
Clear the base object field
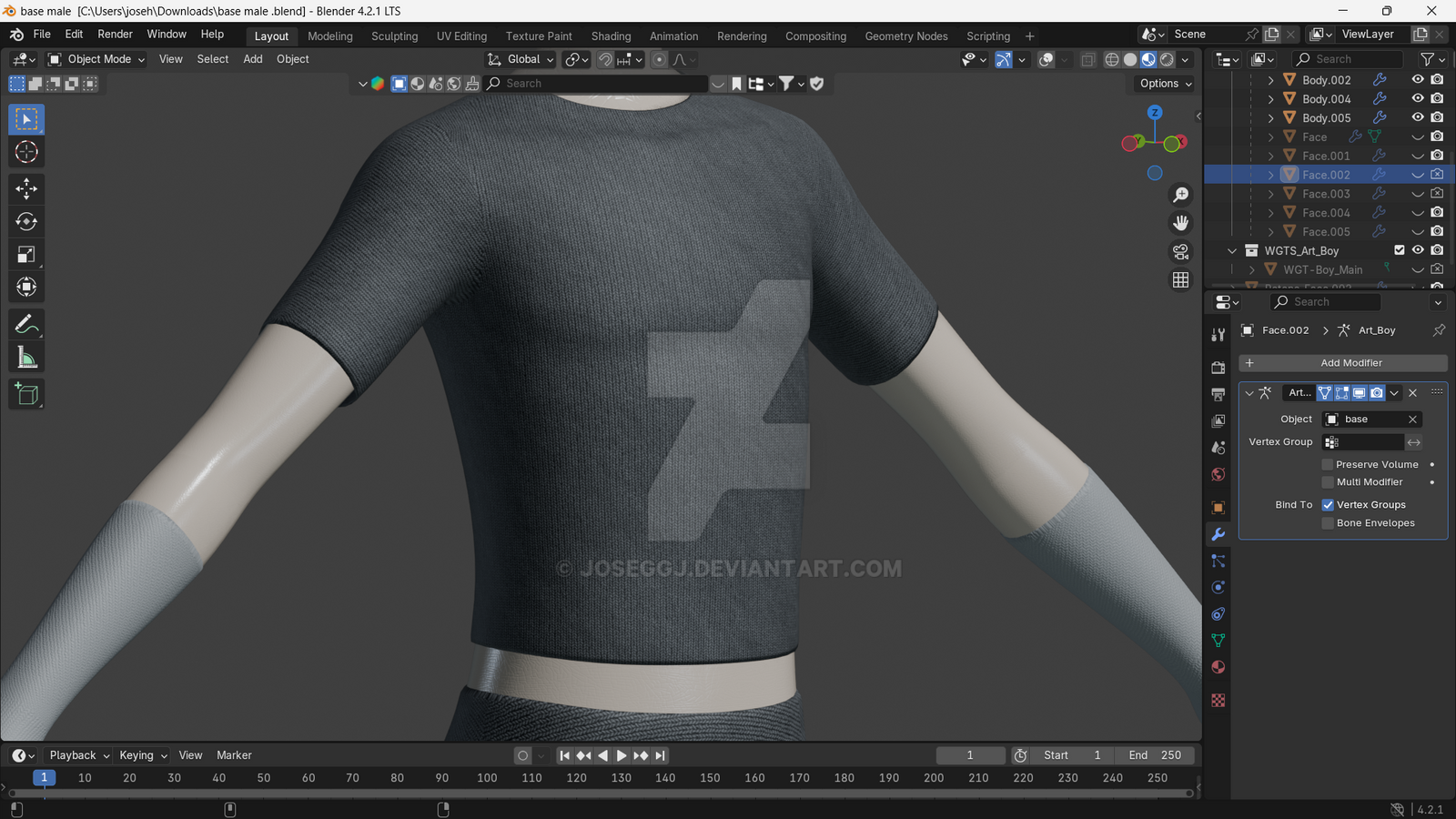1412,420
